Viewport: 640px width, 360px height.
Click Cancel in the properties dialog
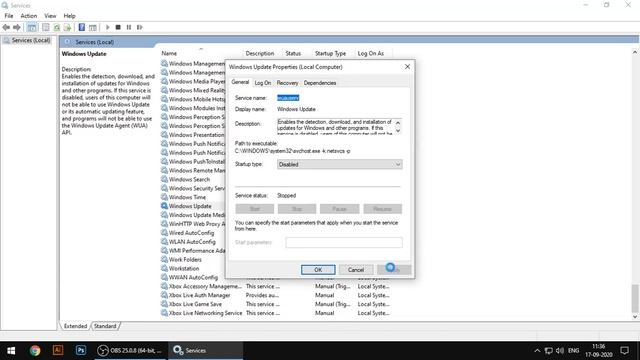pos(356,270)
